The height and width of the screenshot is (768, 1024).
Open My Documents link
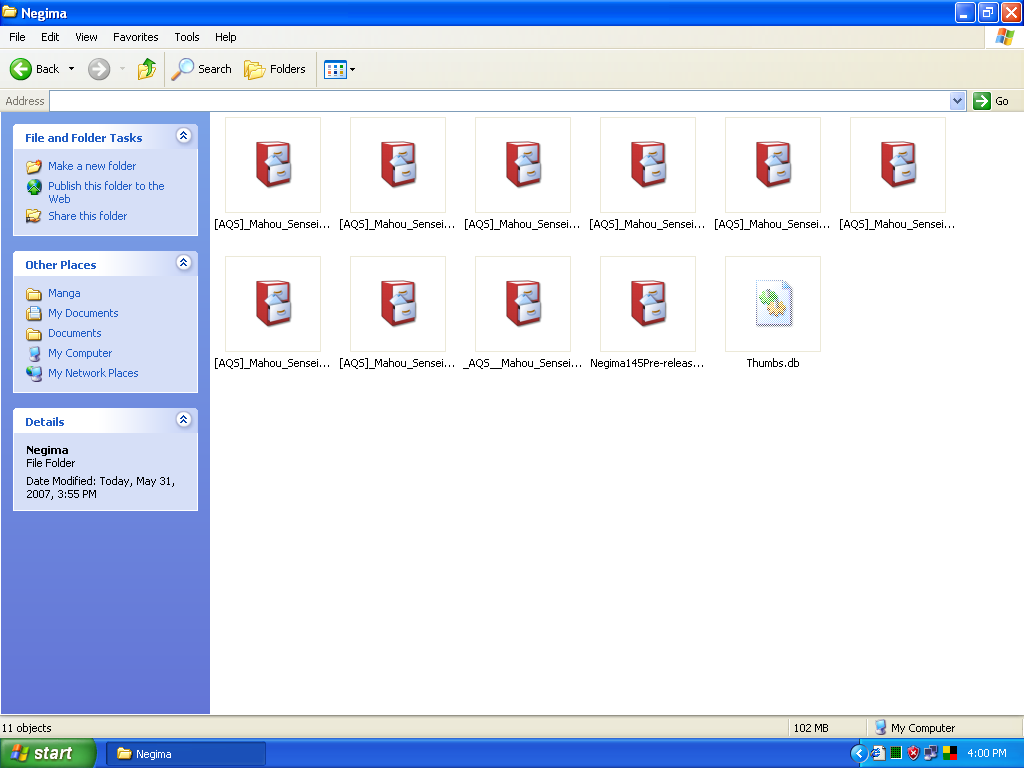83,313
